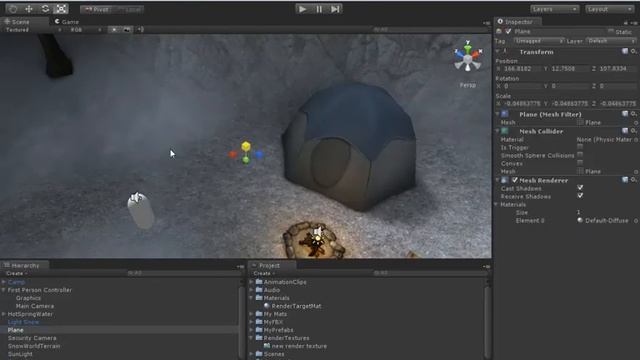The height and width of the screenshot is (360, 640).
Task: Toggle the scene audio speaker button
Action: (x=140, y=30)
